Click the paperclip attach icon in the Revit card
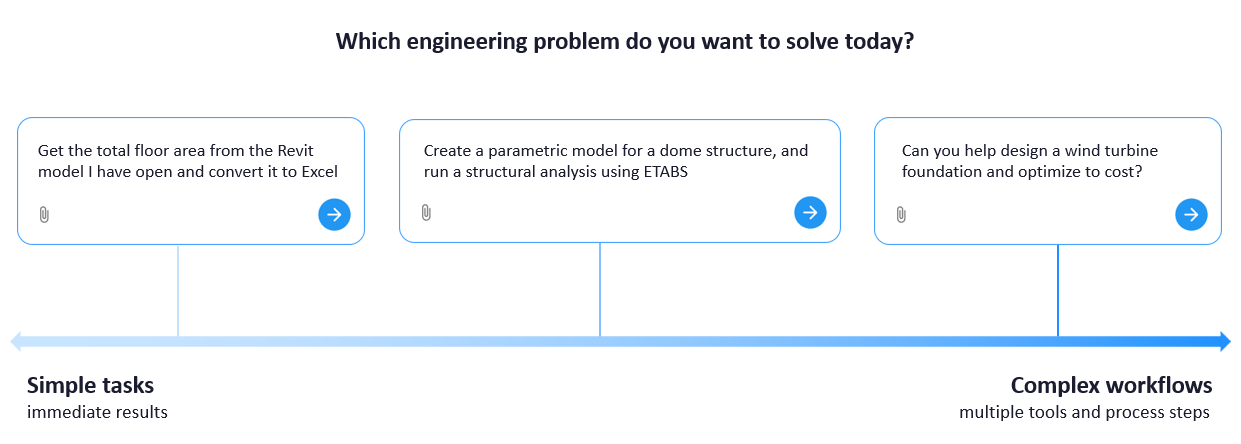1241x444 pixels. (44, 214)
